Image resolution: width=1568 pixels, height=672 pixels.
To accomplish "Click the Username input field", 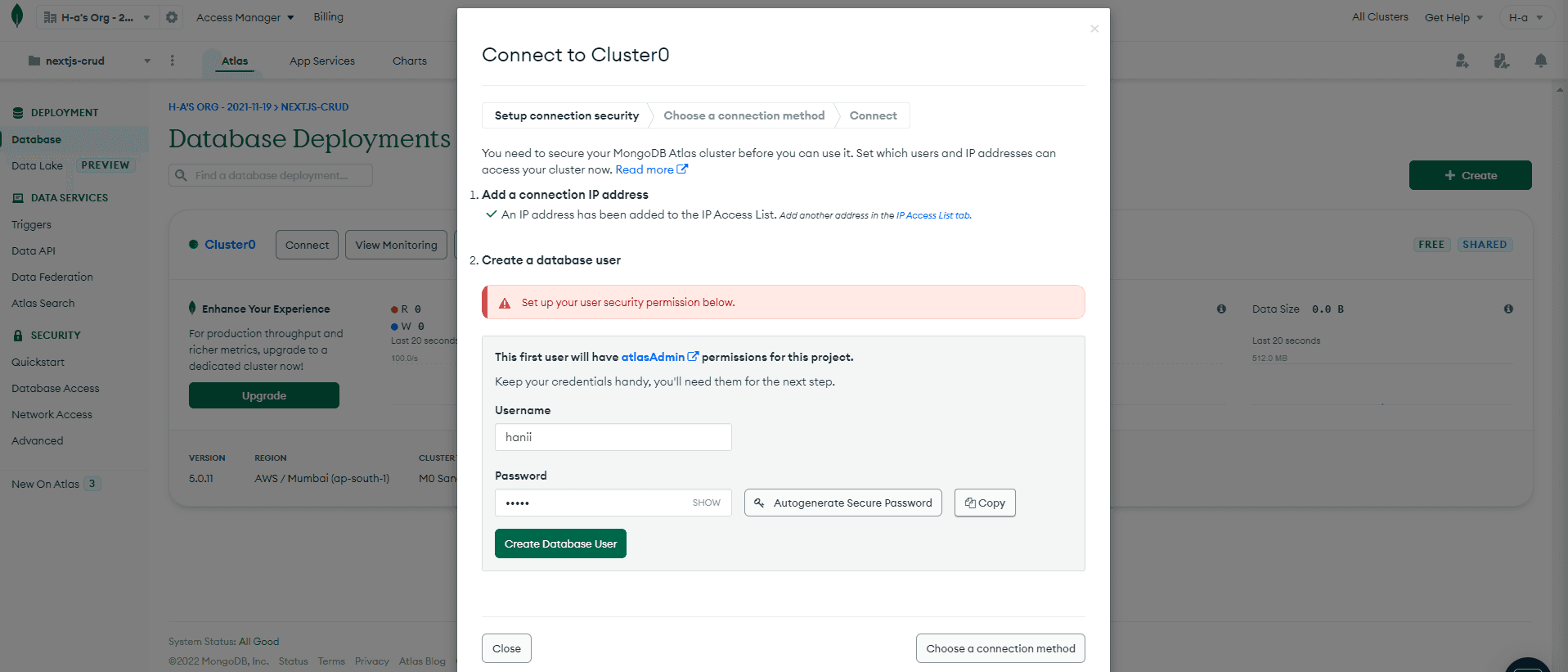I will click(613, 437).
